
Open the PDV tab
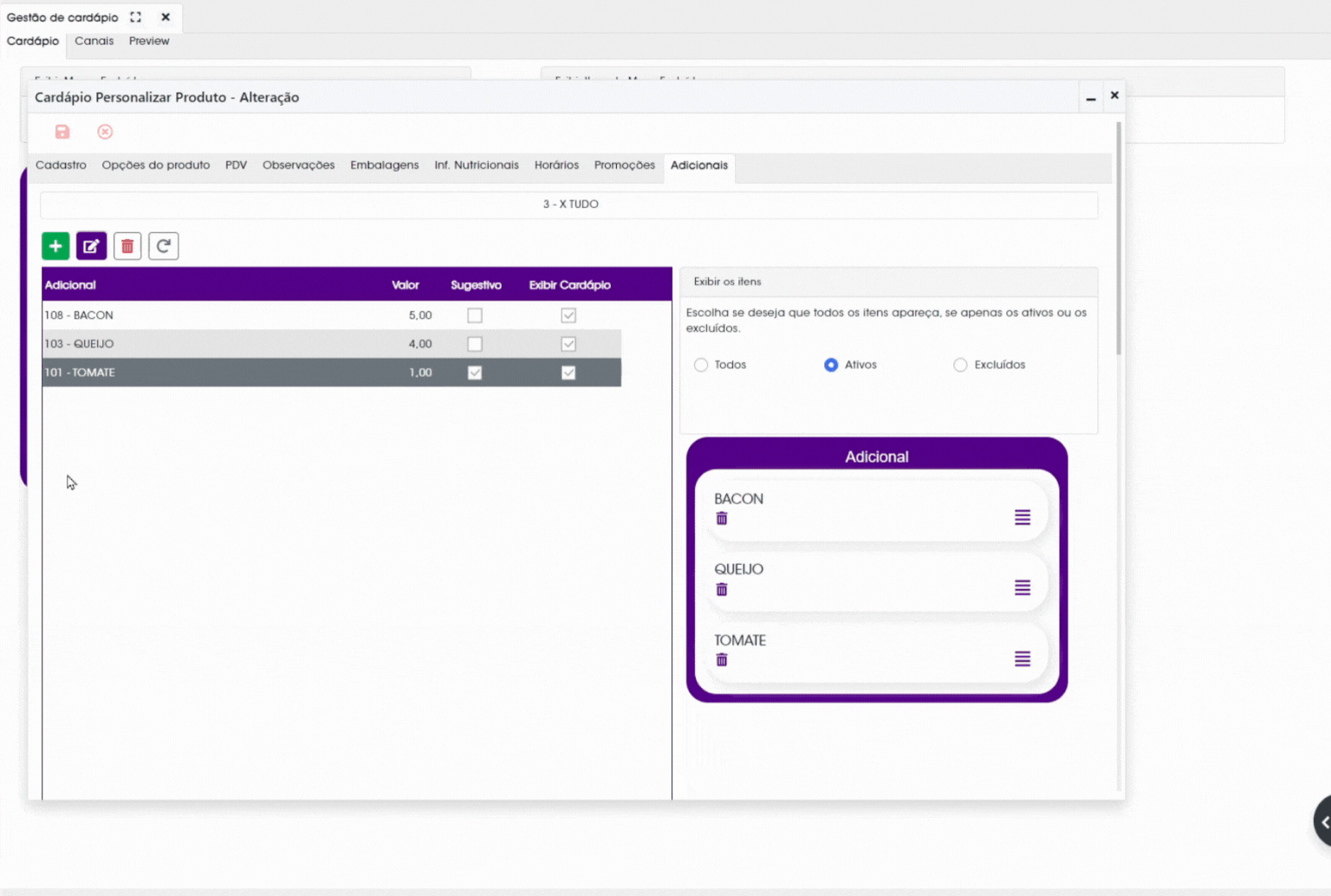point(236,165)
